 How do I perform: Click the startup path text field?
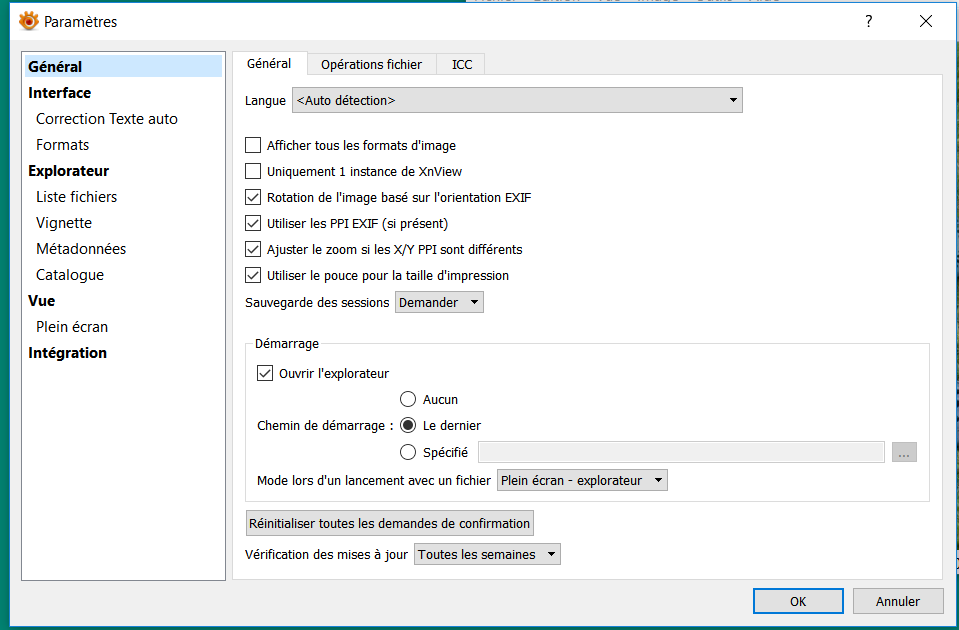click(x=680, y=453)
